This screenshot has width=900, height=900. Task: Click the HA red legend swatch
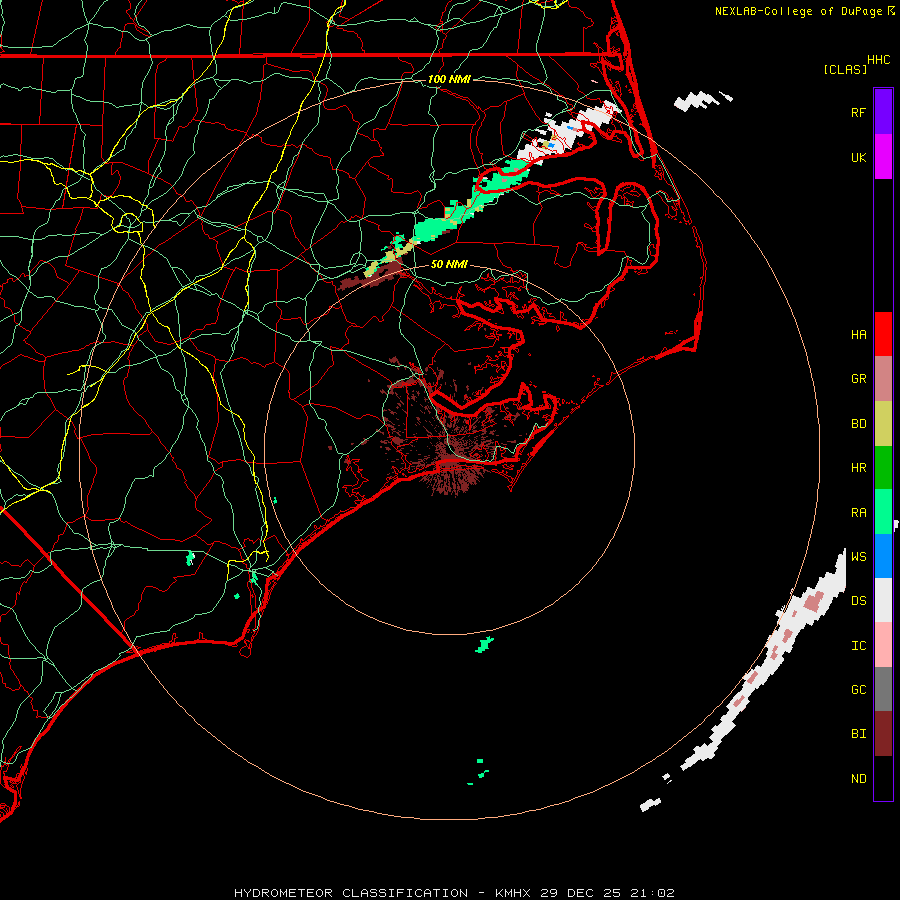coord(883,334)
